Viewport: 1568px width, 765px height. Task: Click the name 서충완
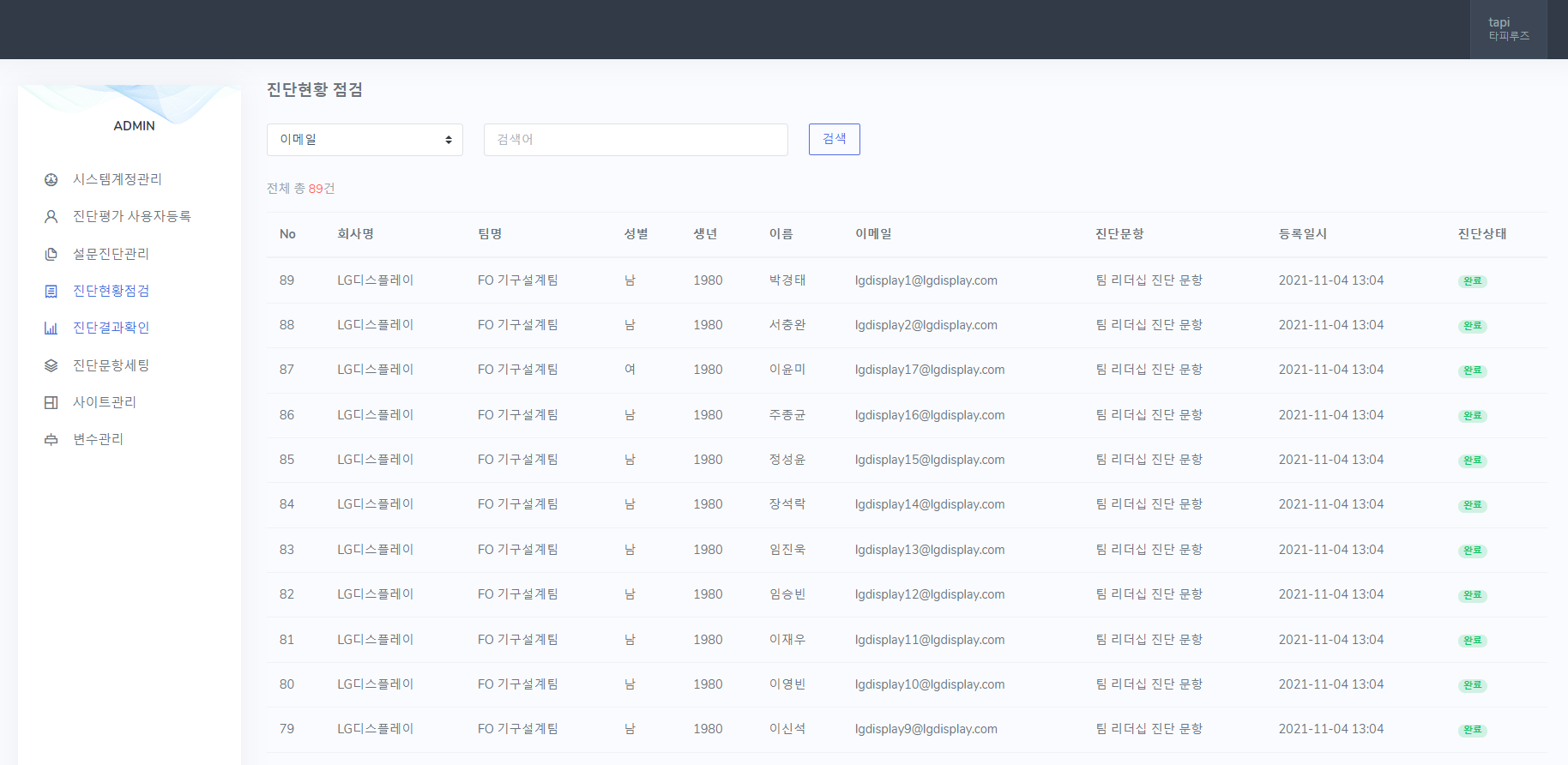(787, 325)
